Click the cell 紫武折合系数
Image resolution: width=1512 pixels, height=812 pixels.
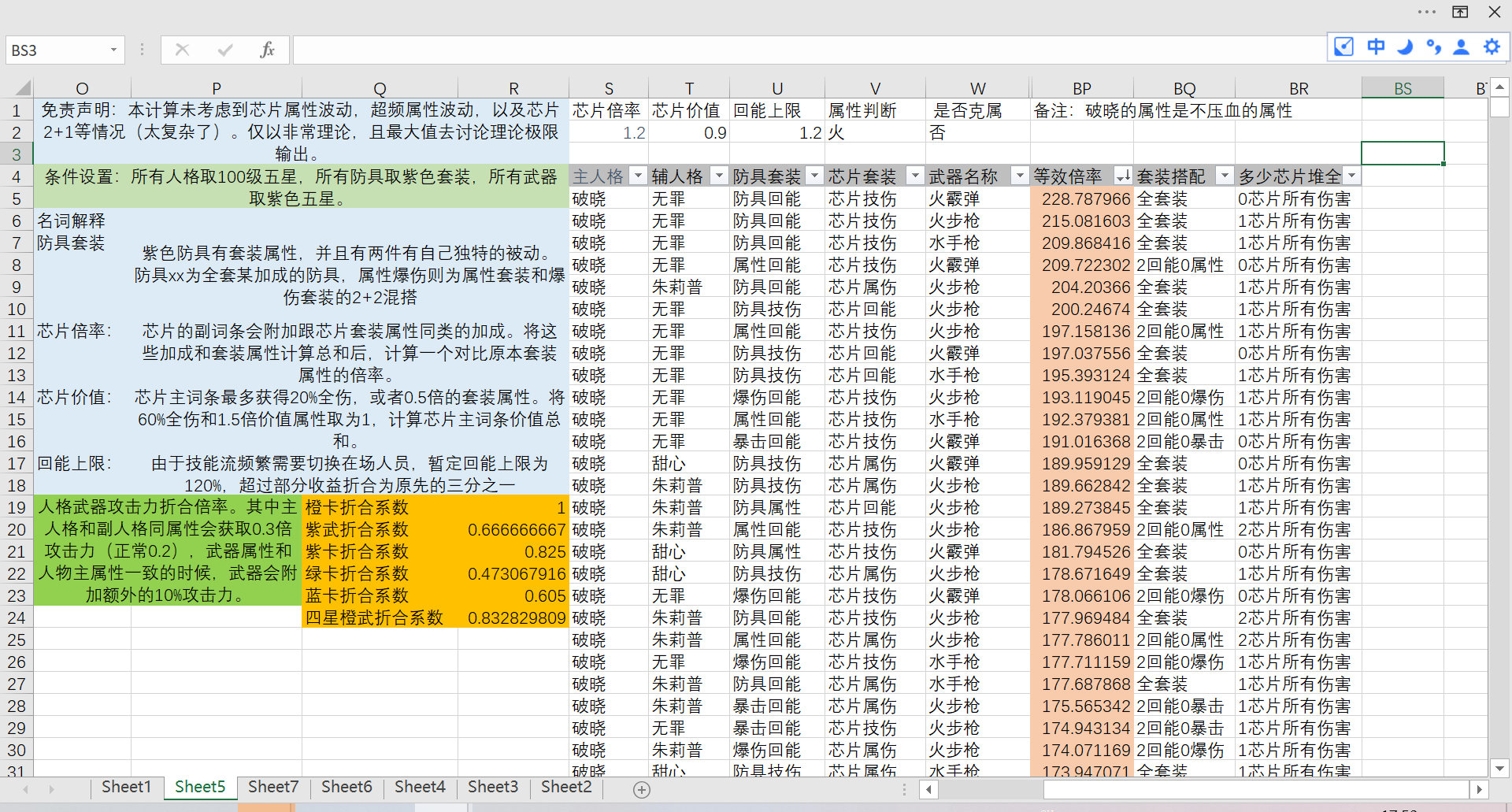click(380, 529)
